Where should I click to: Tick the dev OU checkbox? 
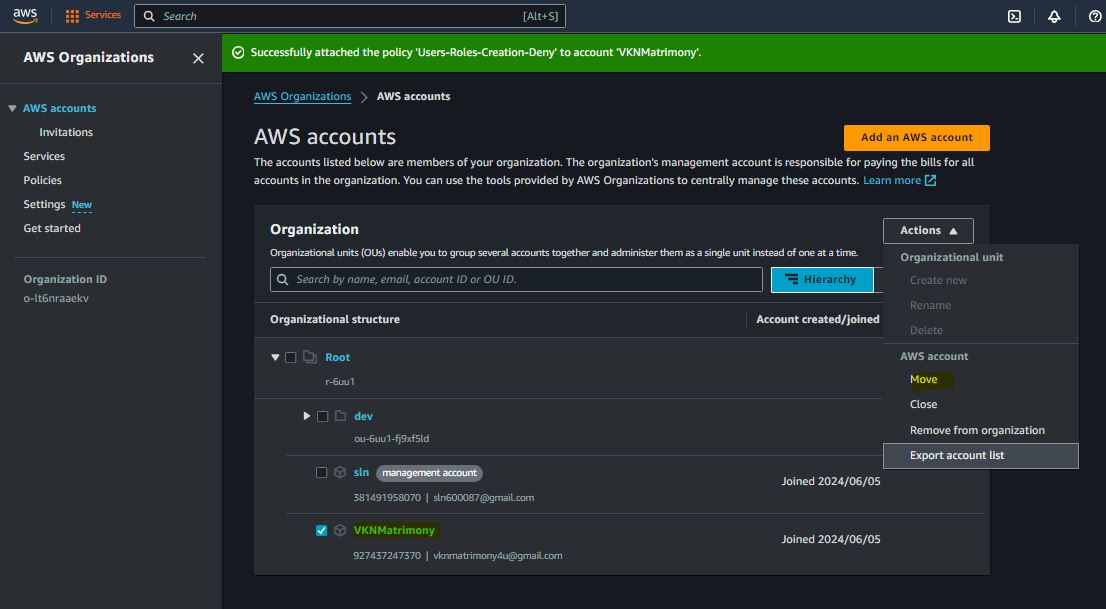coord(322,416)
